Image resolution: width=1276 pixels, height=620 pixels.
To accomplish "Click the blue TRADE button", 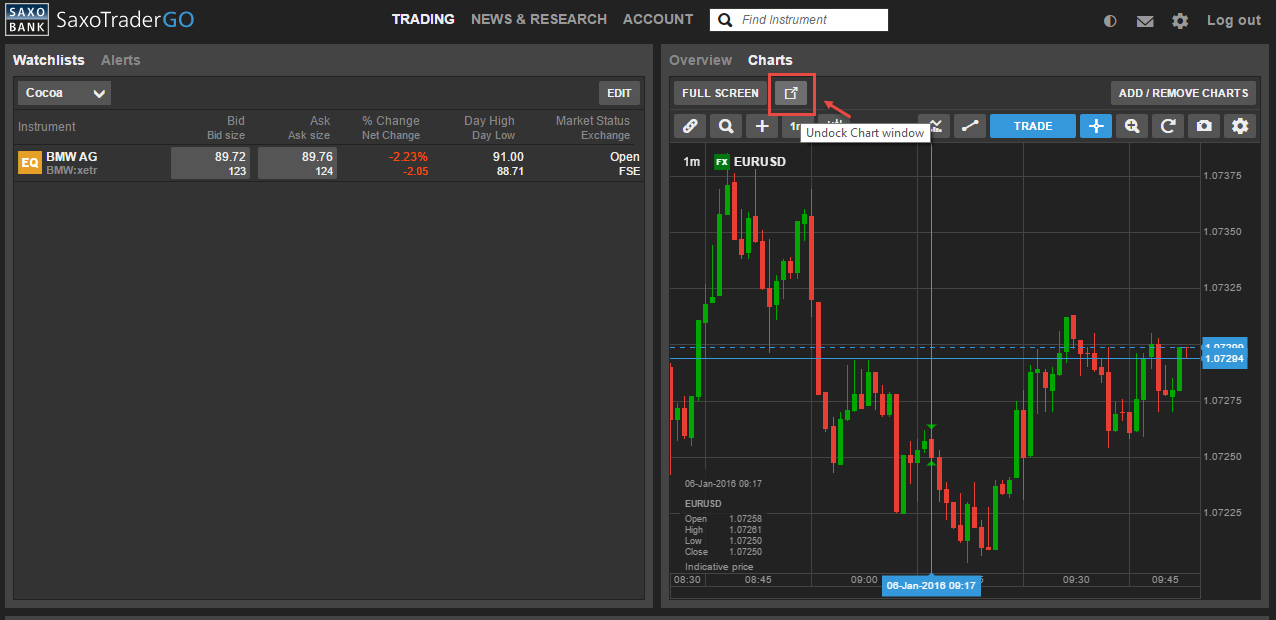I will (x=1033, y=126).
